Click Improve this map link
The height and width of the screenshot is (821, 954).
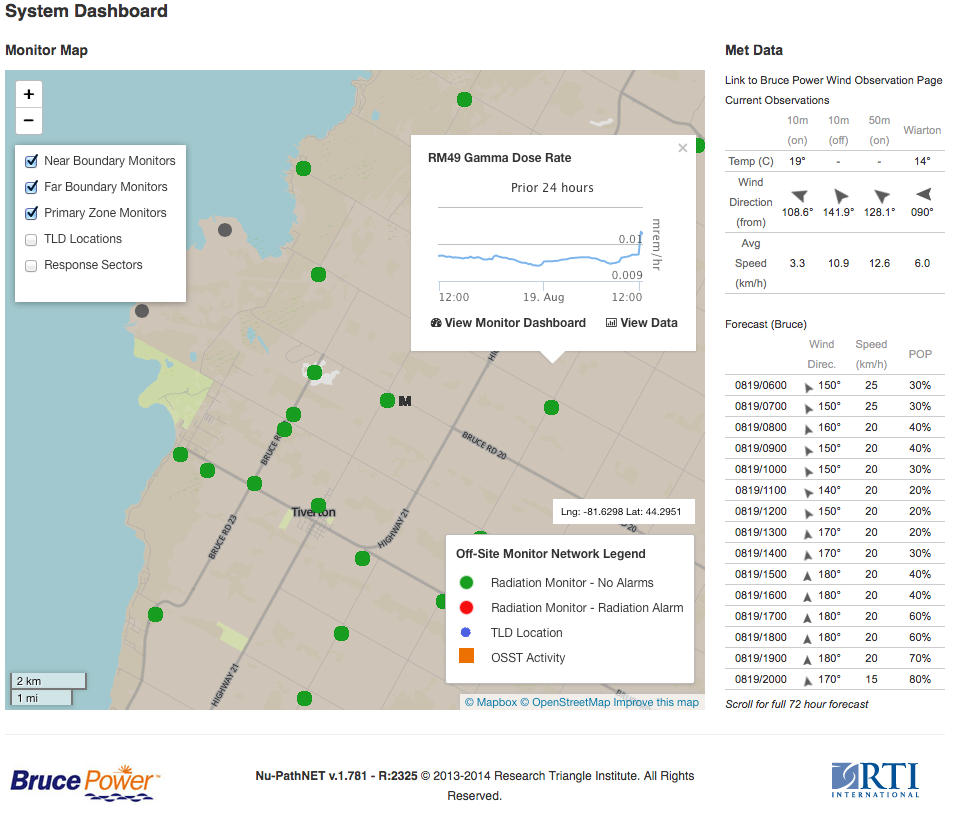(656, 702)
